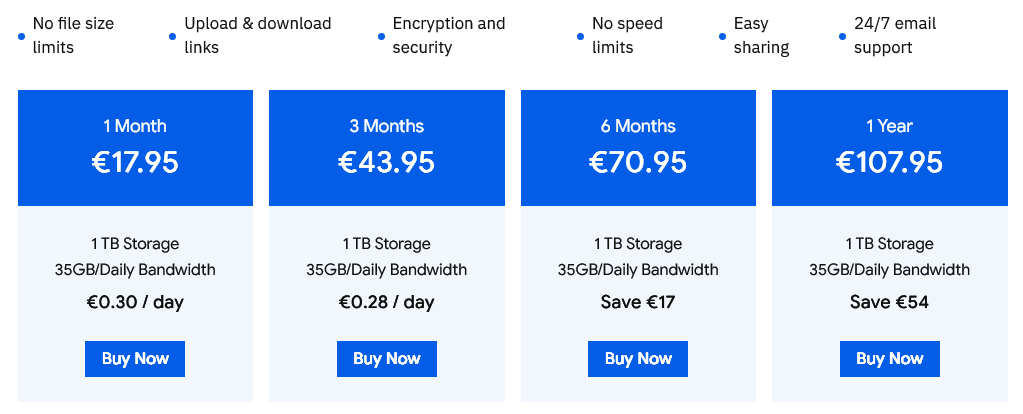This screenshot has height=414, width=1023.
Task: Click the 1 Month €17.95 header
Action: [x=135, y=147]
